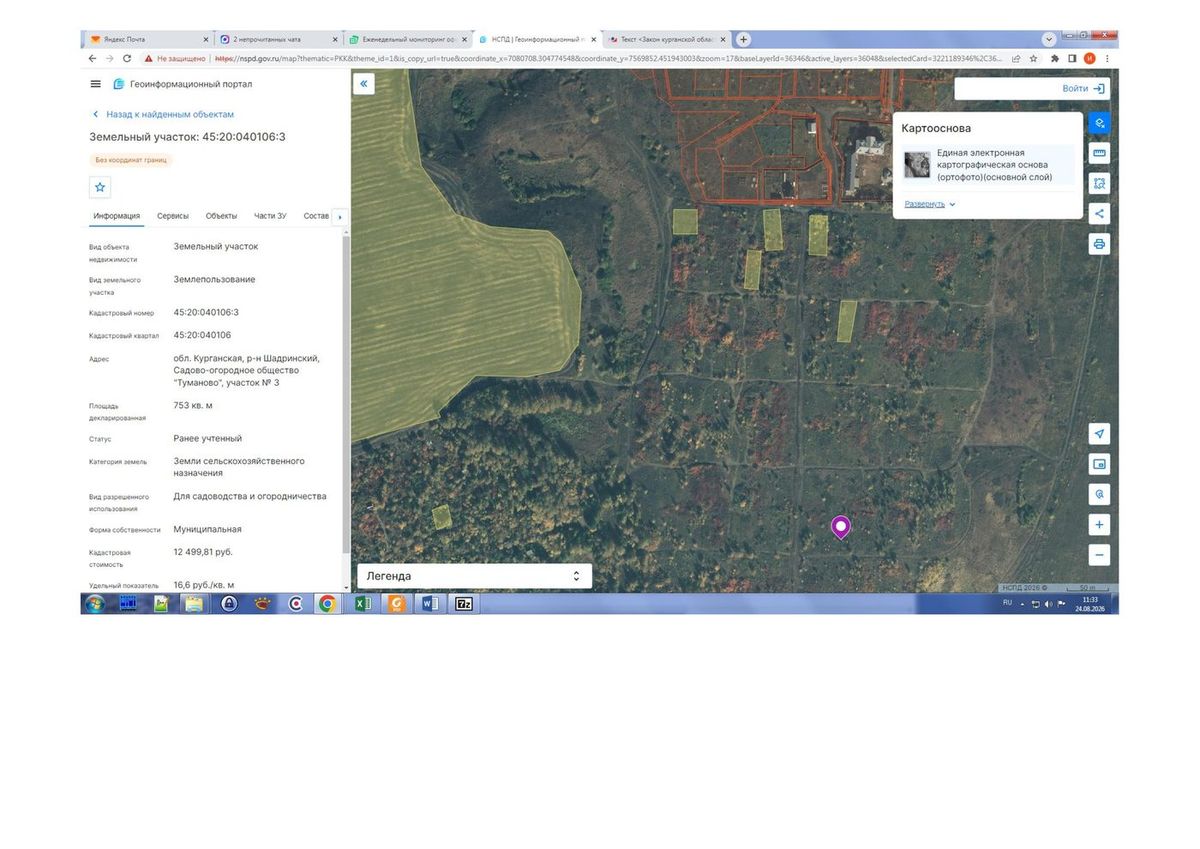1200x849 pixels.
Task: Bookmark this page with the star icon
Action: point(1033,58)
